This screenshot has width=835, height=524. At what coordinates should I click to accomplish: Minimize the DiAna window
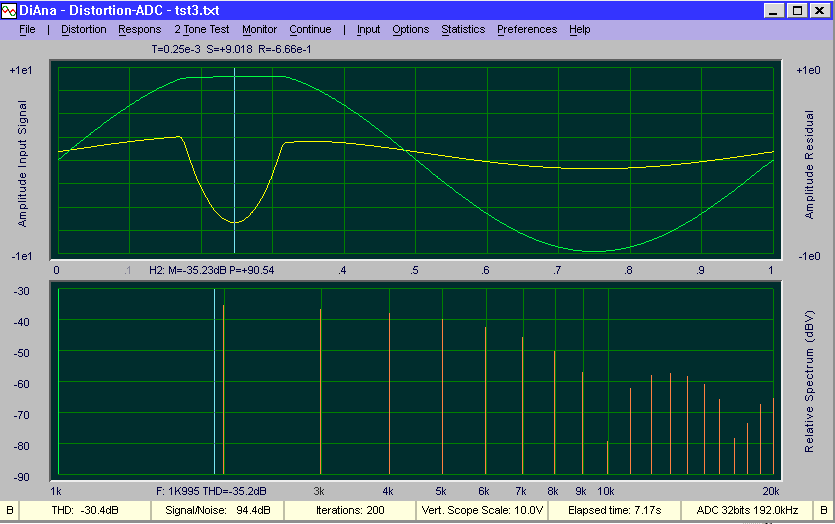(x=774, y=11)
